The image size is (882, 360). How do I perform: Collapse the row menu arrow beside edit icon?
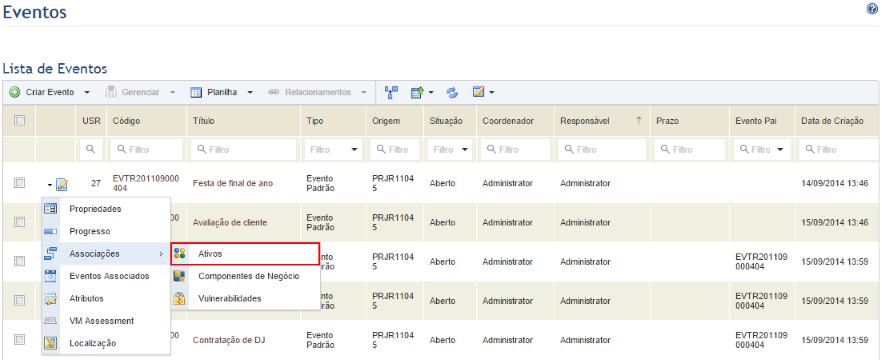(50, 184)
